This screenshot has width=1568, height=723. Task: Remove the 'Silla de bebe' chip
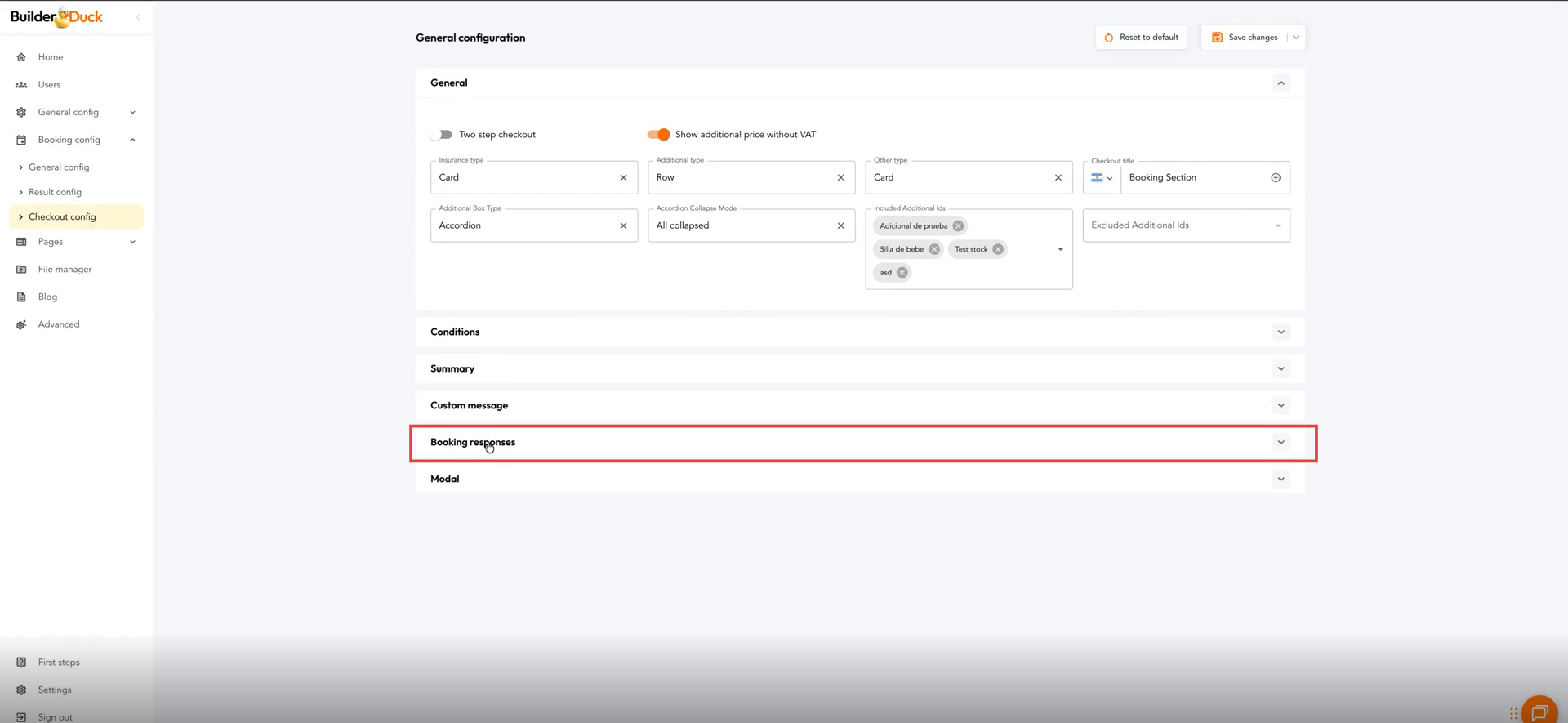pos(934,249)
